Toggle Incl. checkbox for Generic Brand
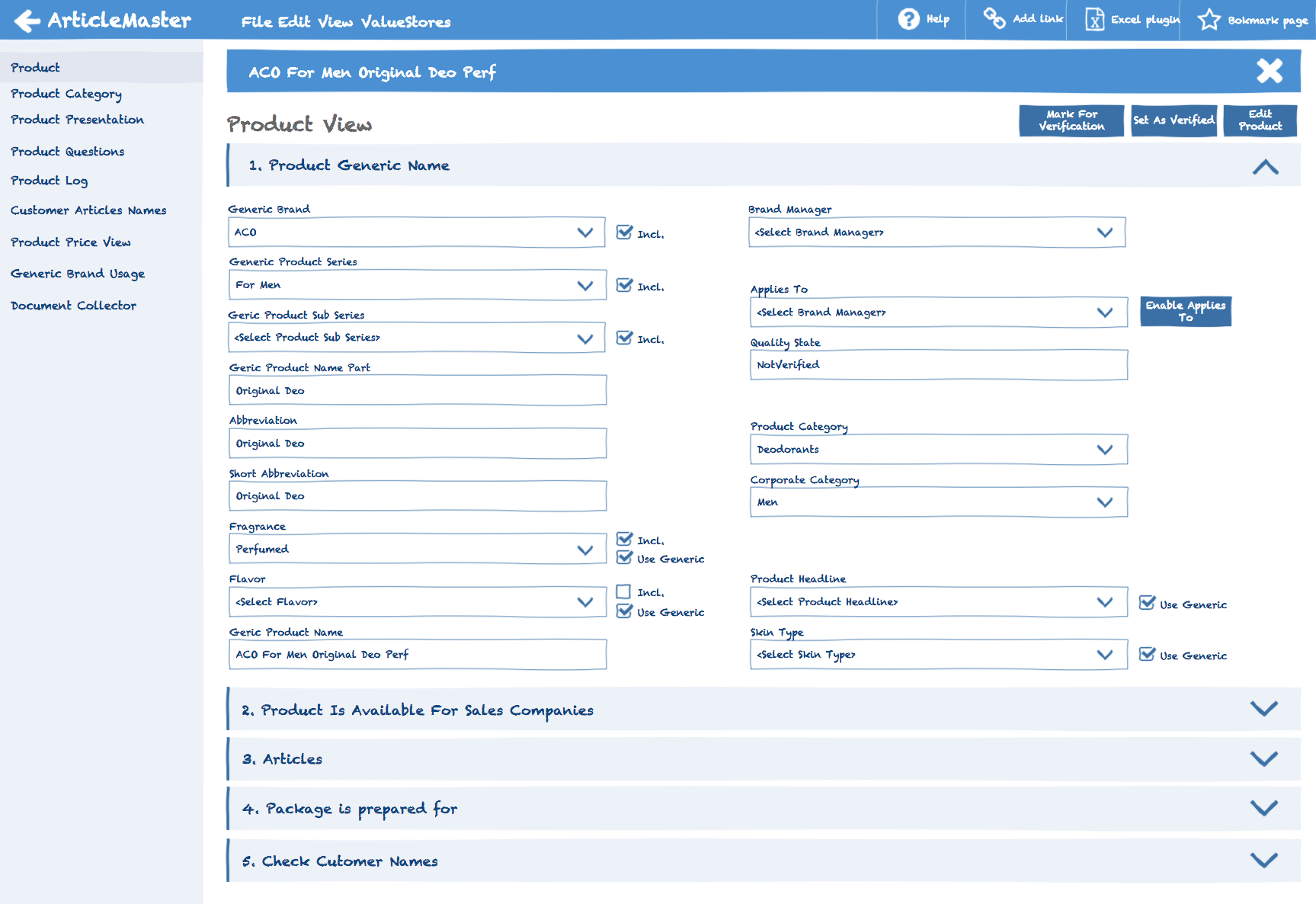 click(x=624, y=232)
